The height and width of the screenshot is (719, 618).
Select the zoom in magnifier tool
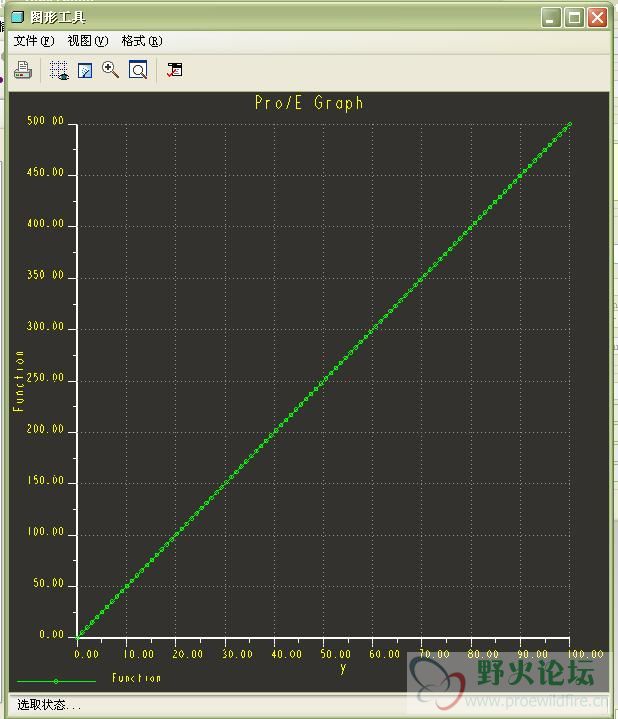pos(110,70)
